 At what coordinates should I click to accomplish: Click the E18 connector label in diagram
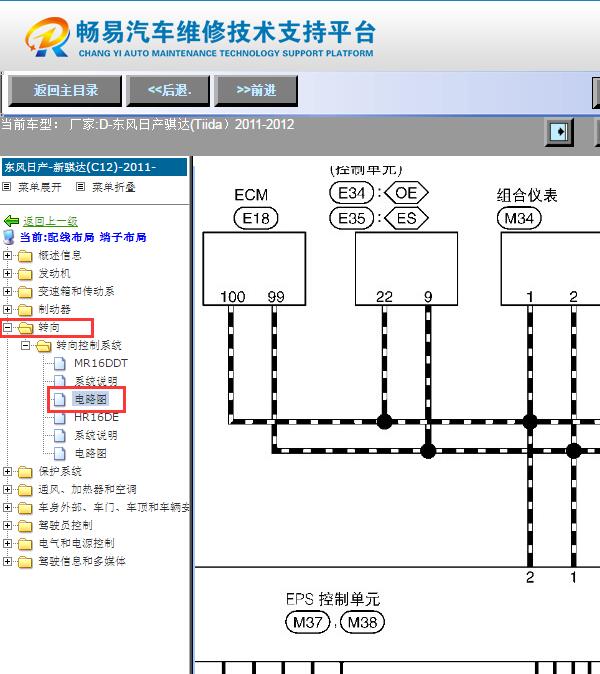[x=256, y=218]
